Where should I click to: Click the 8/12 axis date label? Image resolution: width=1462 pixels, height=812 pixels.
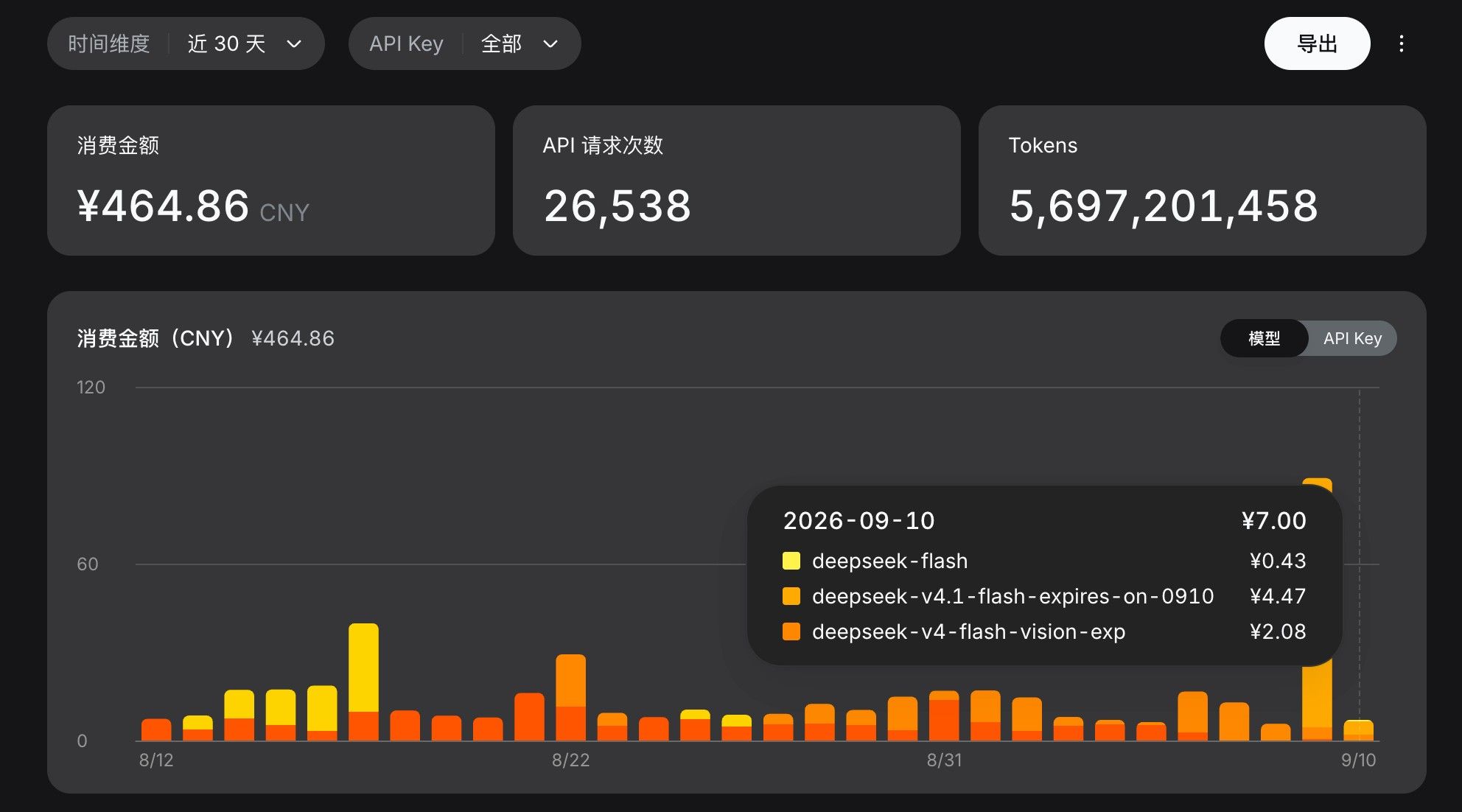(x=156, y=760)
